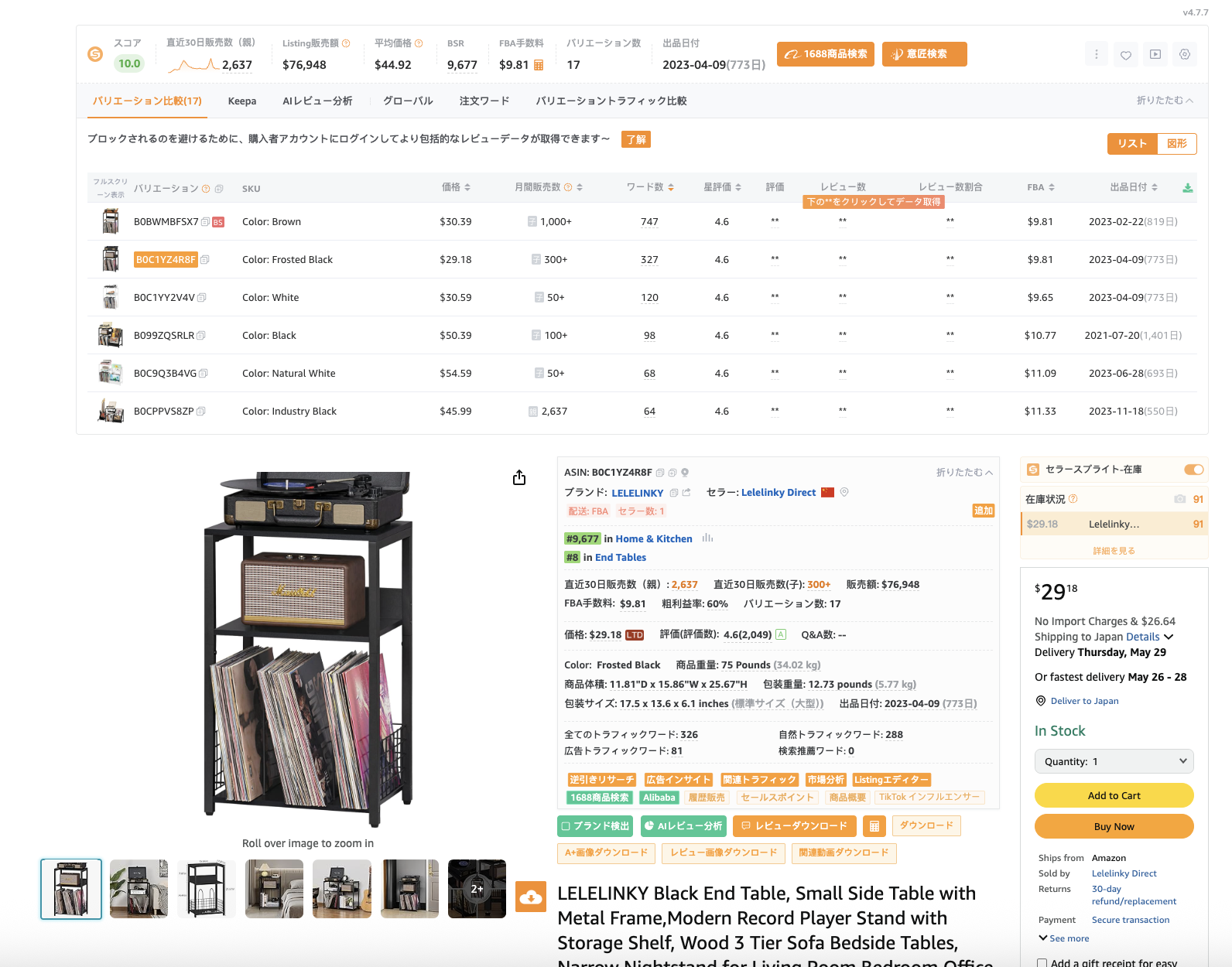Click the video play icon in header
1232x967 pixels.
(x=1155, y=54)
